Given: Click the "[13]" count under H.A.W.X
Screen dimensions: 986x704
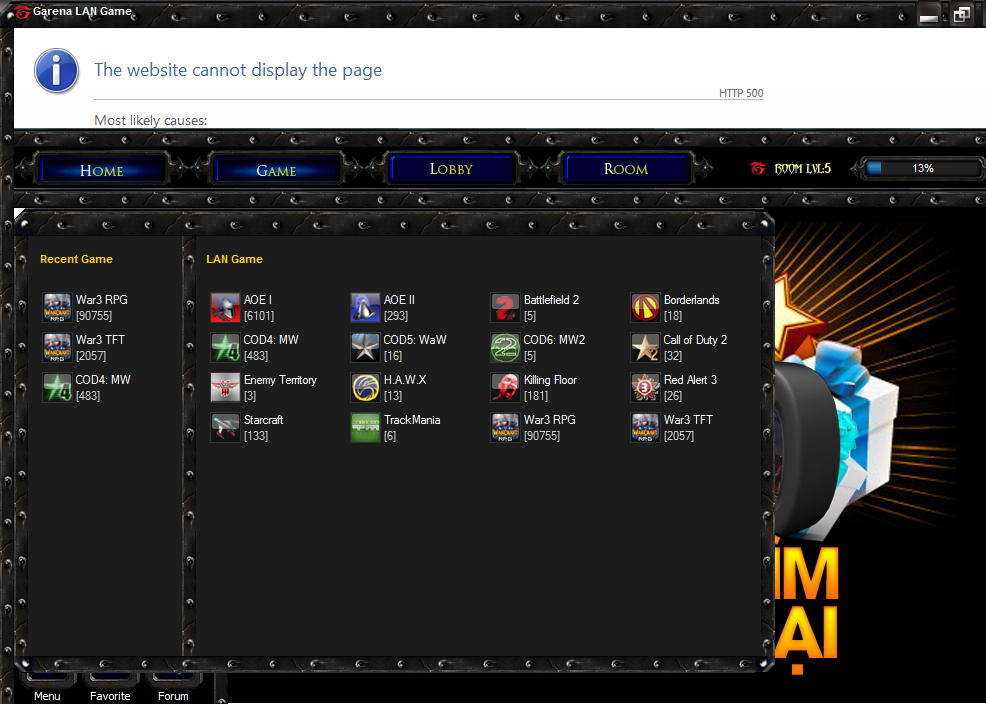Looking at the screenshot, I should coord(393,396).
